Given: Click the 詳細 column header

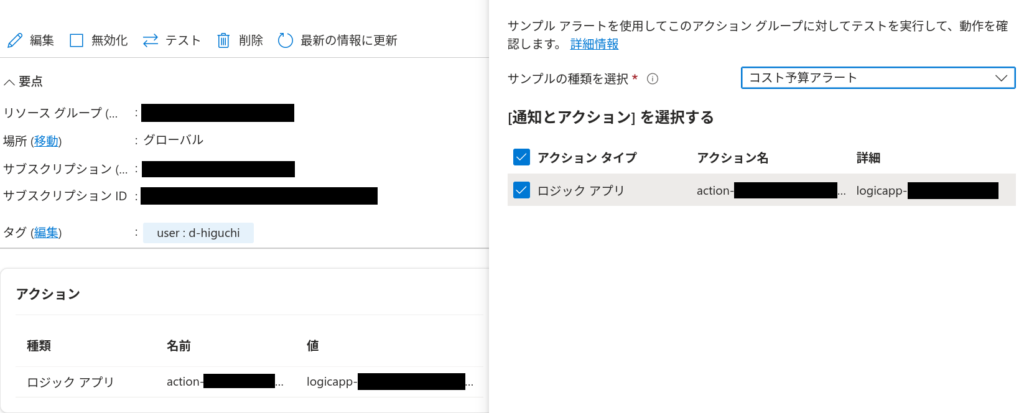Looking at the screenshot, I should [x=868, y=157].
